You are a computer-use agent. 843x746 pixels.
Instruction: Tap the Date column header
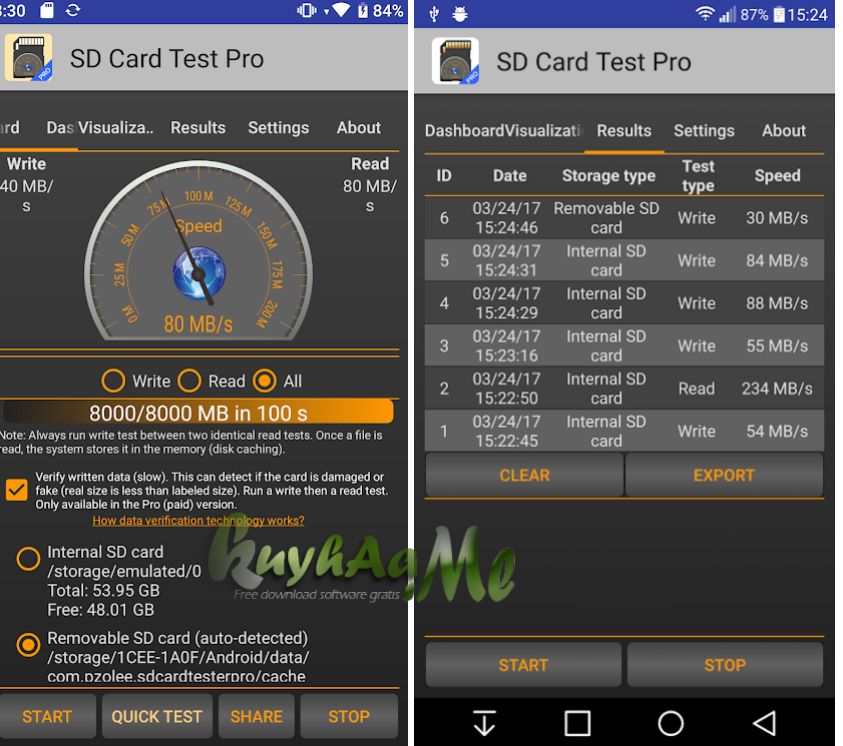tap(510, 175)
